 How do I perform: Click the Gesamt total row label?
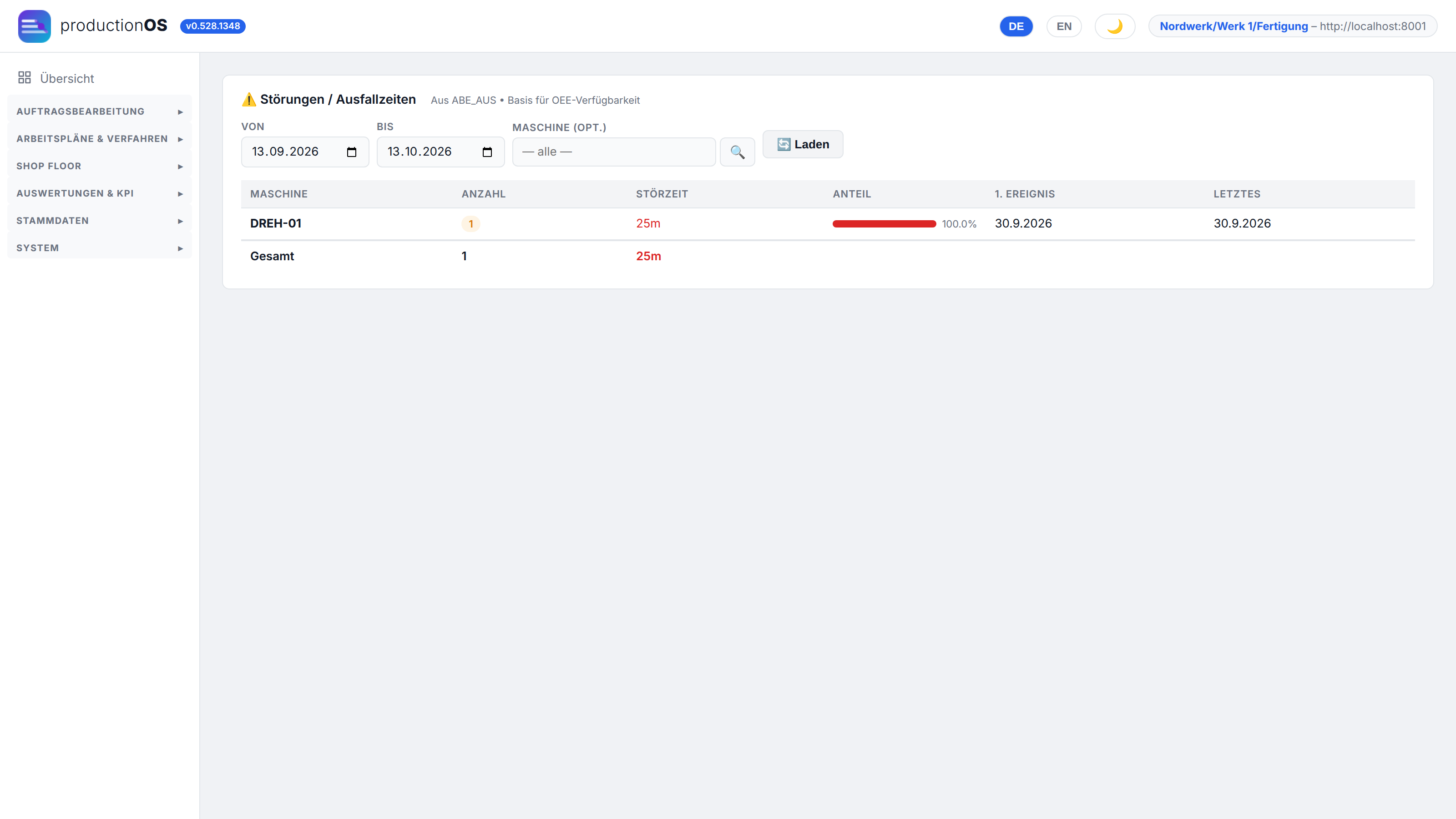(272, 256)
